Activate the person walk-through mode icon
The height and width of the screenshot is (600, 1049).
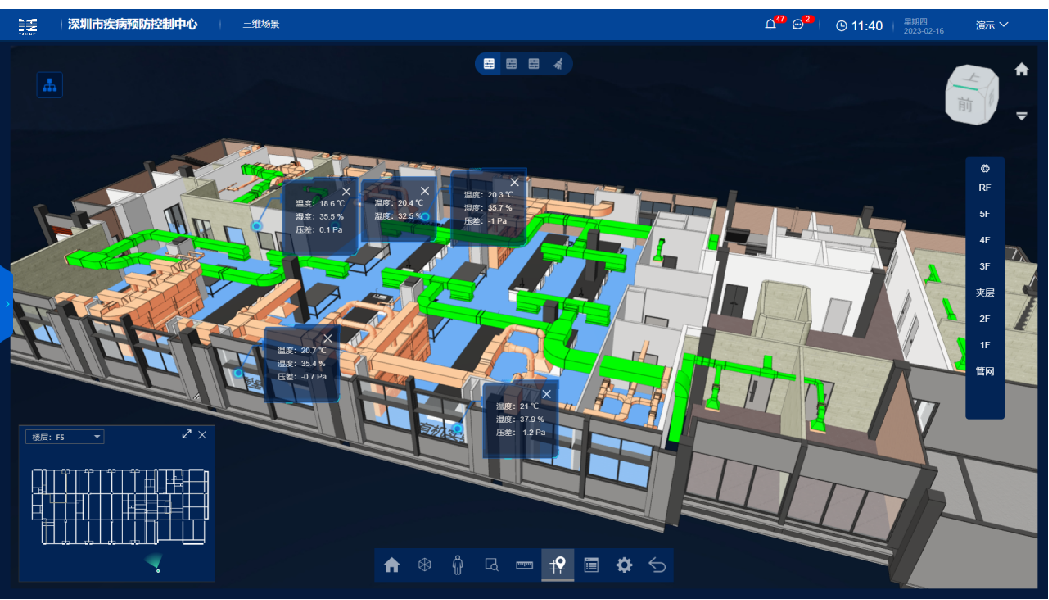458,565
